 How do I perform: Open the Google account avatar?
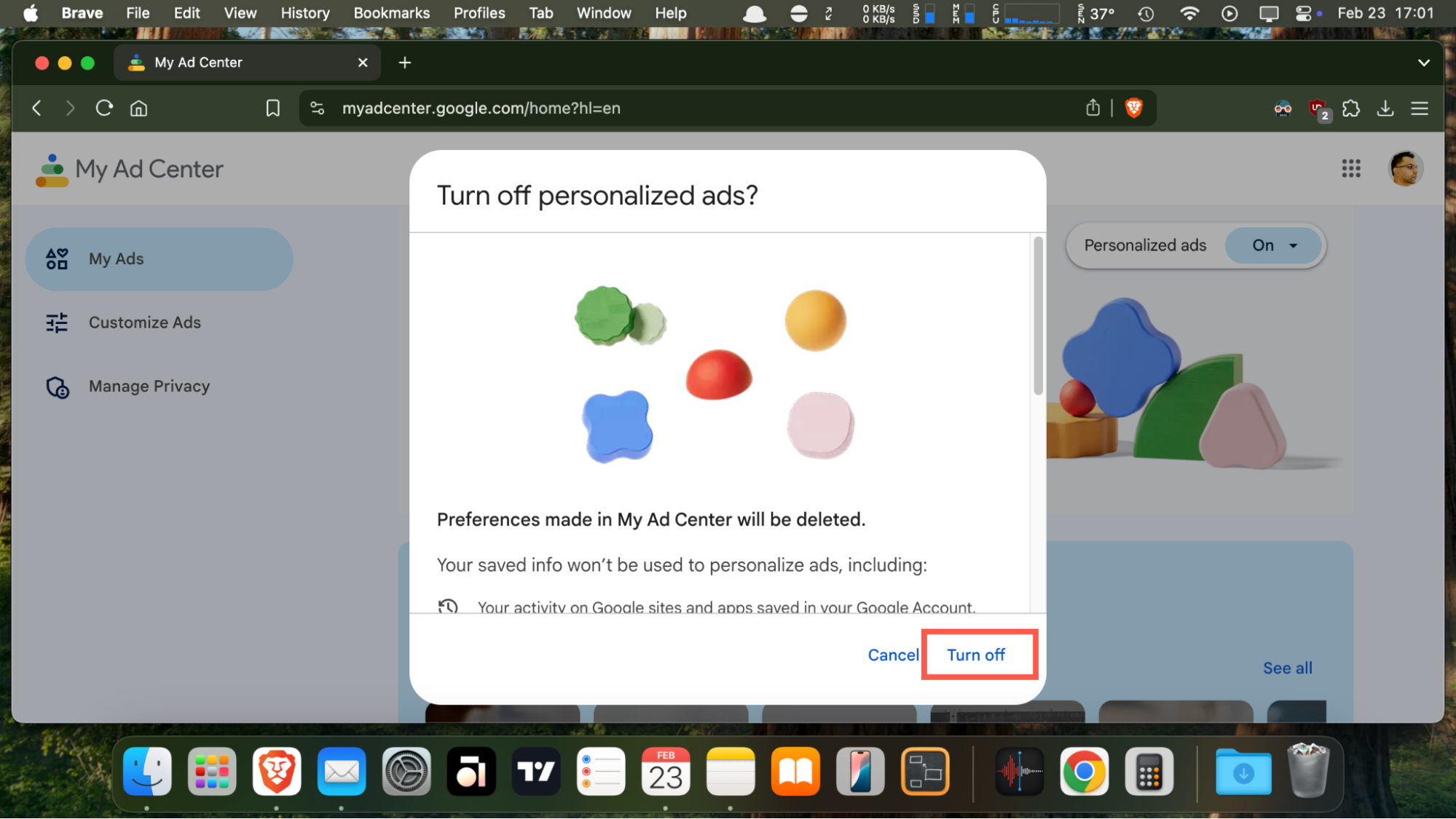pos(1405,169)
